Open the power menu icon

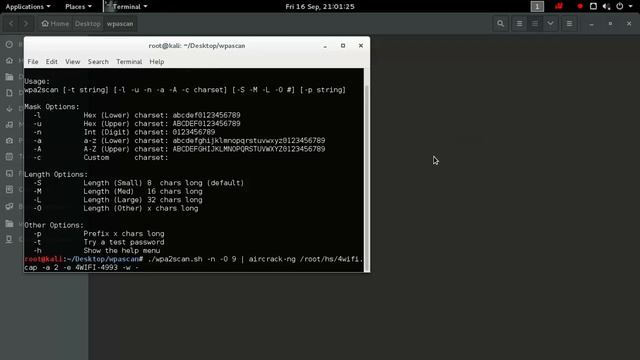click(x=620, y=7)
